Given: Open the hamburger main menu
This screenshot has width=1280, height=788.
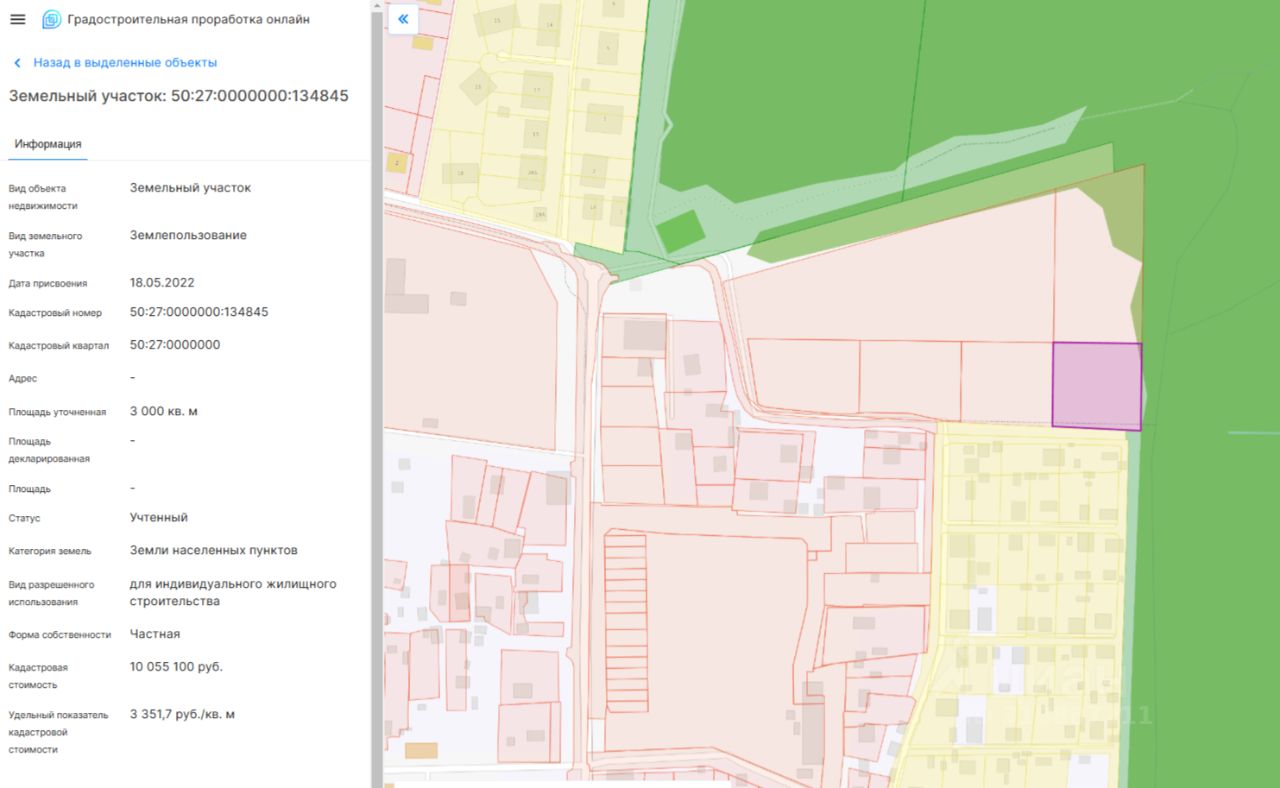Looking at the screenshot, I should [x=18, y=20].
